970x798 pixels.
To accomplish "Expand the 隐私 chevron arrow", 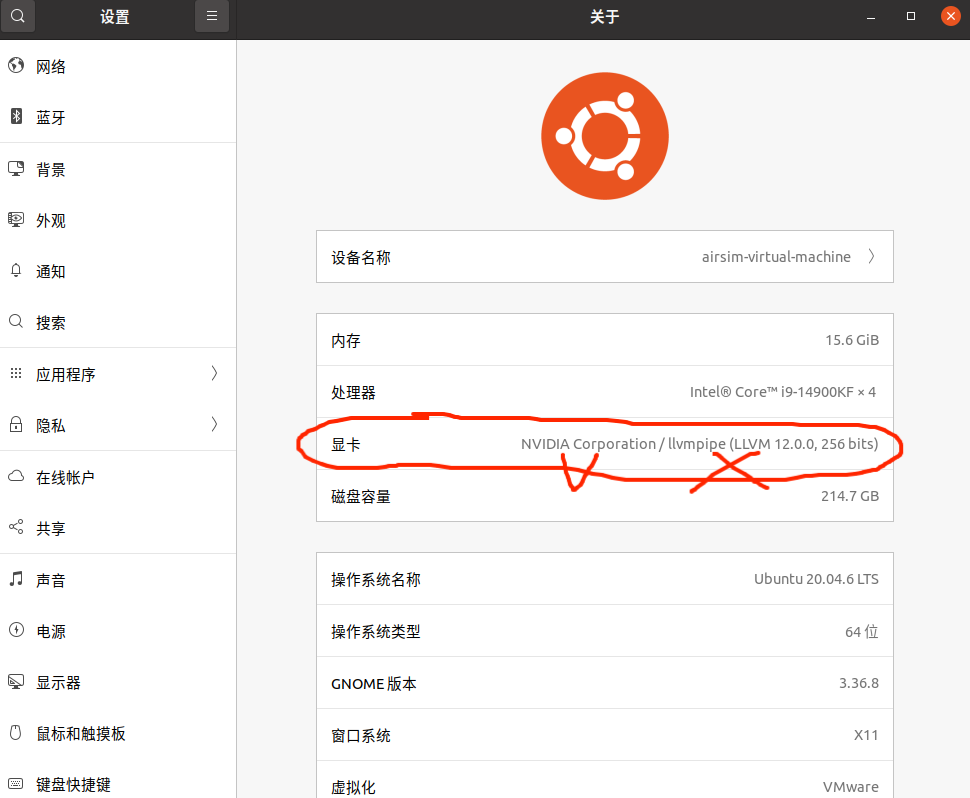I will click(214, 424).
